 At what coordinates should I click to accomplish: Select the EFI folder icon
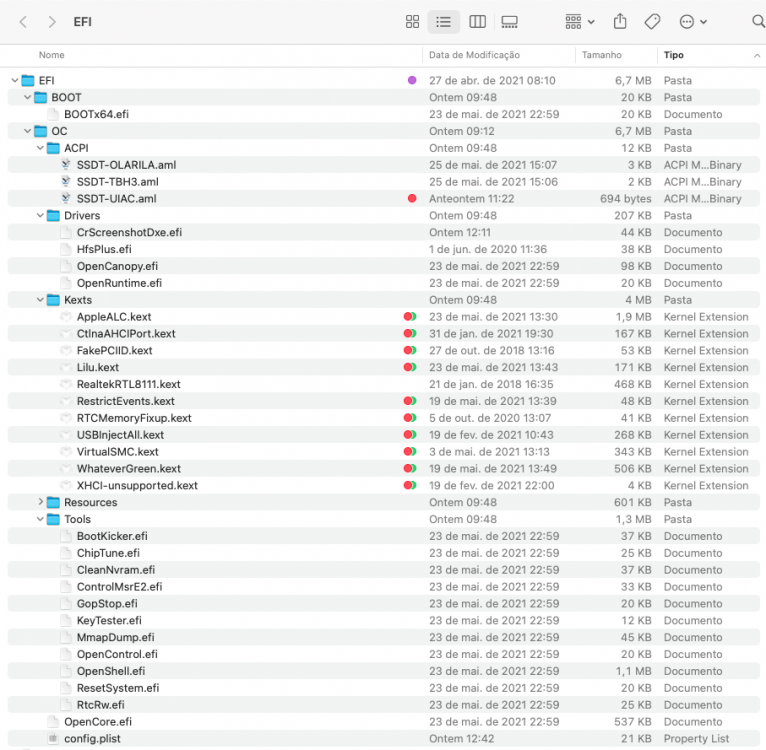28,80
